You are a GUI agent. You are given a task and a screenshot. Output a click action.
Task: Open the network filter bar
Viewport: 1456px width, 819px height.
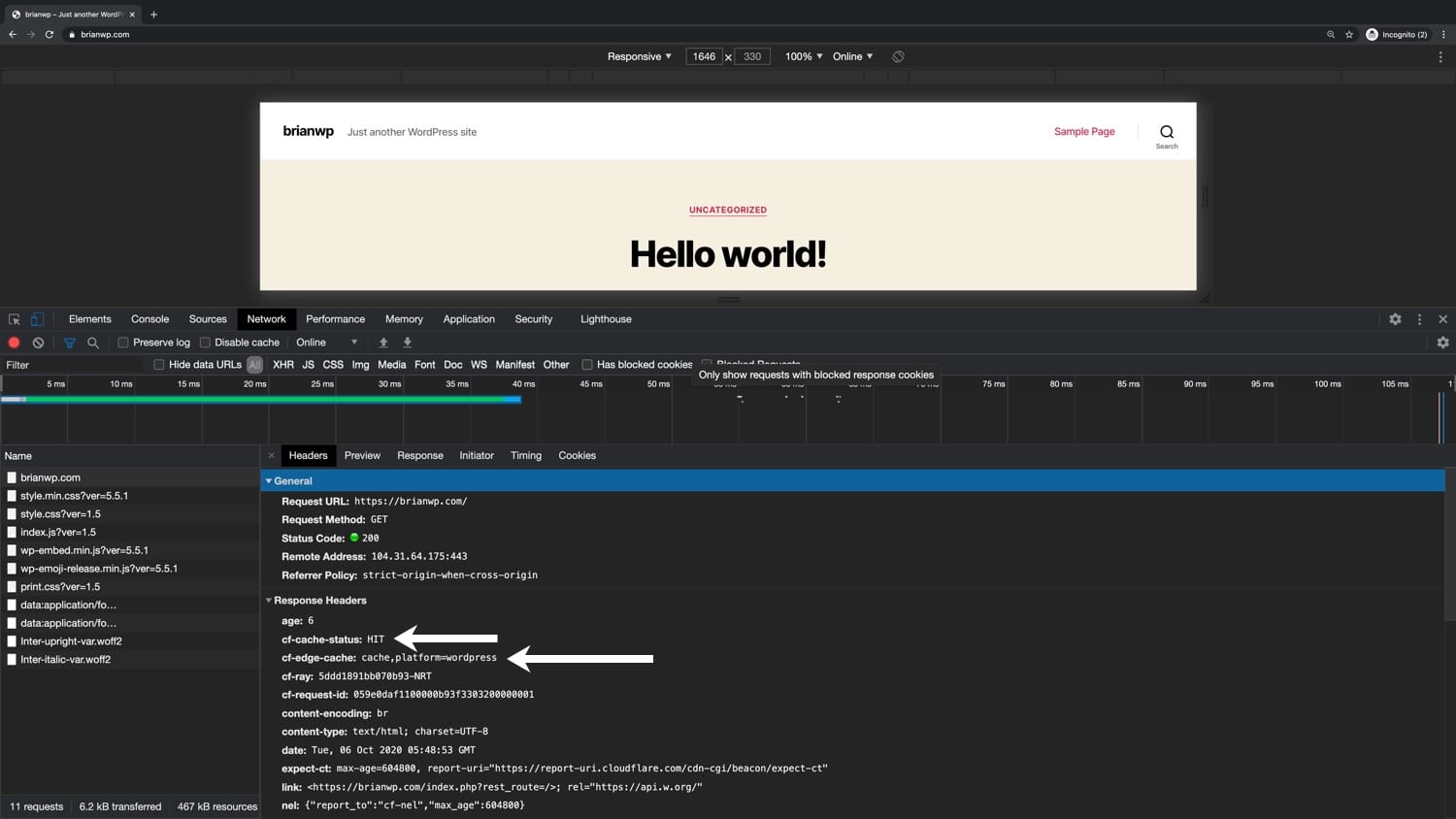pos(69,343)
